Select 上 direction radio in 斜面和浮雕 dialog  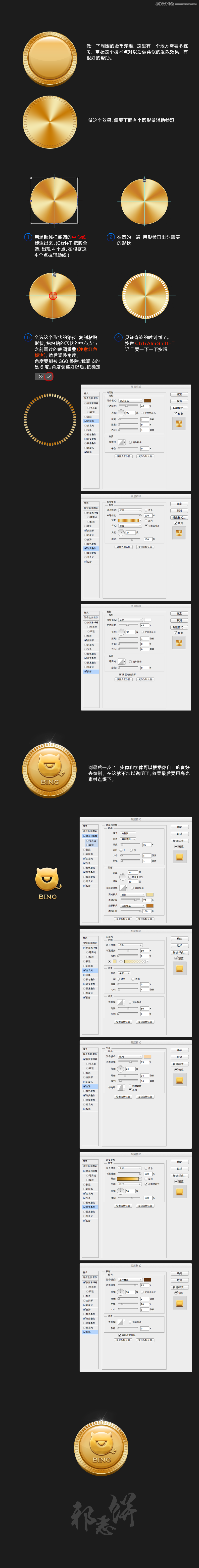coord(121,850)
